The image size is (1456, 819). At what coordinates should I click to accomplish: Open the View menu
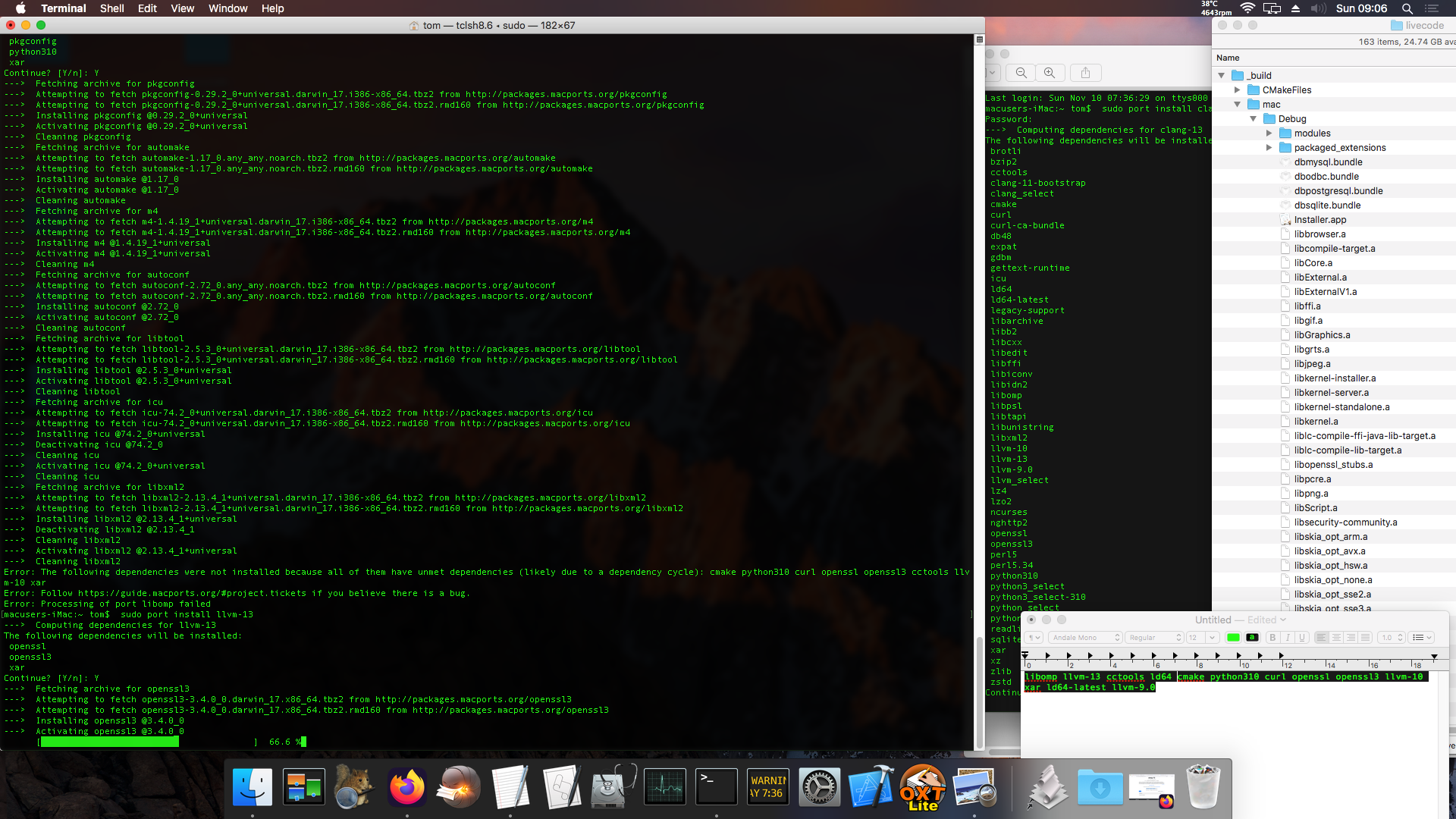pos(182,8)
